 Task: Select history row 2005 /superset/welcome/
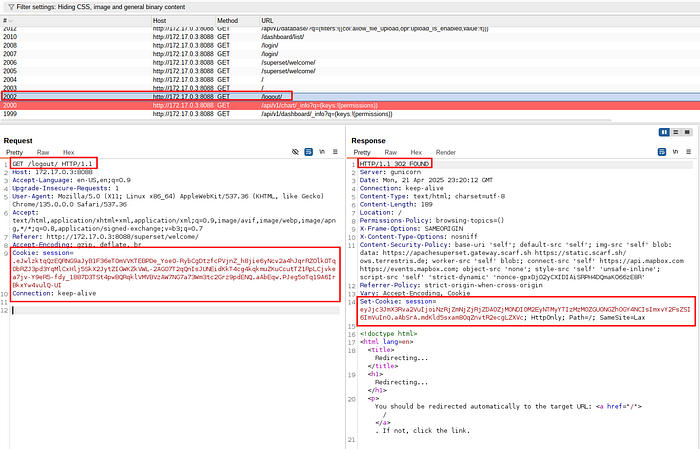click(350, 71)
